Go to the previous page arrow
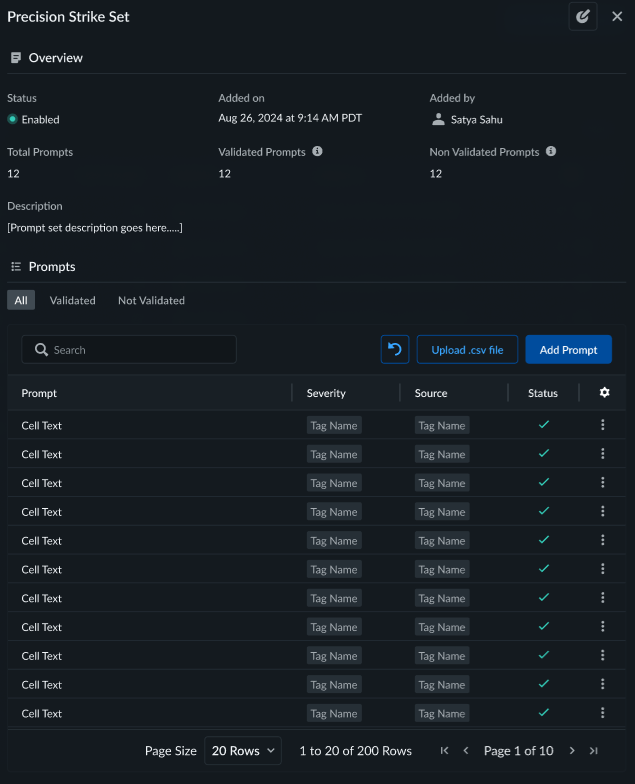This screenshot has height=784, width=635. click(466, 751)
